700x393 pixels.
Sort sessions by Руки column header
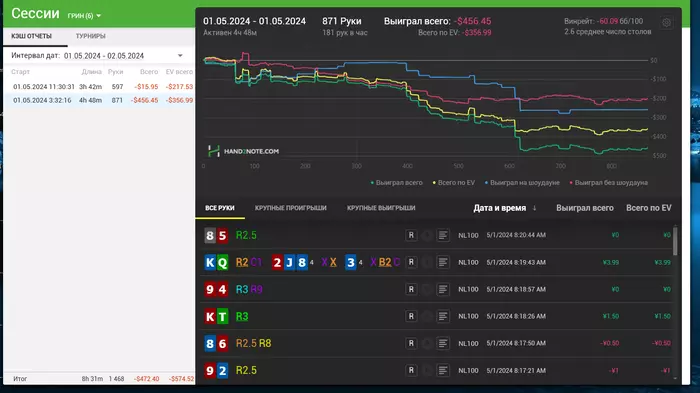coord(116,72)
